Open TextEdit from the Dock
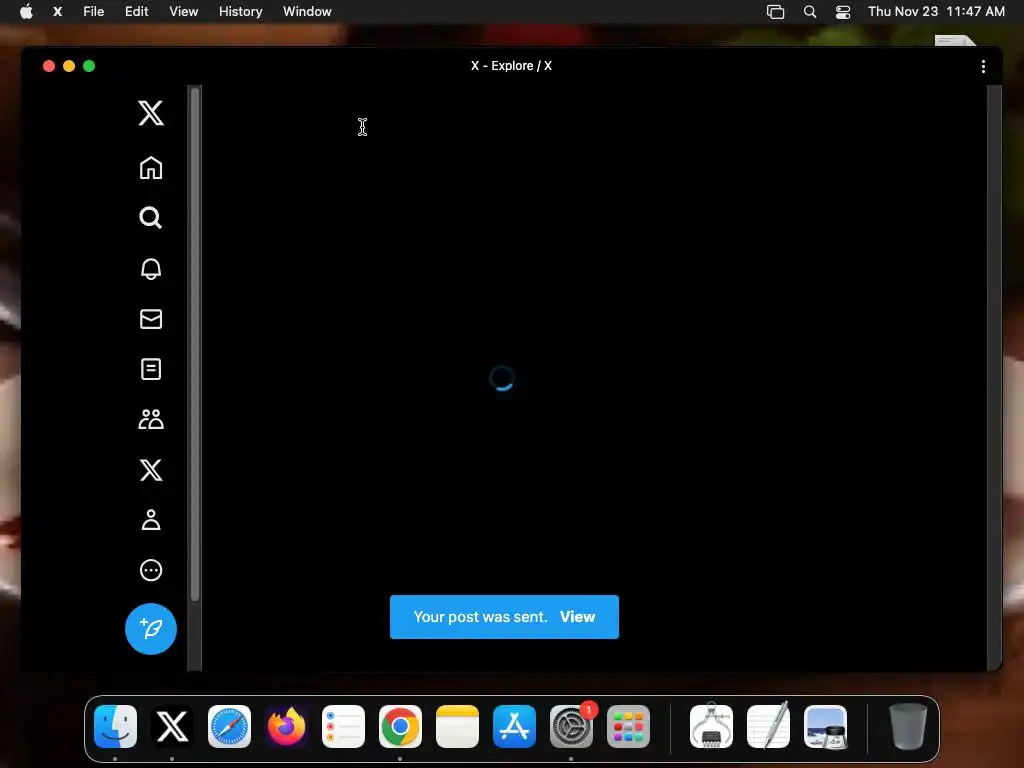Image resolution: width=1024 pixels, height=768 pixels. (768, 726)
